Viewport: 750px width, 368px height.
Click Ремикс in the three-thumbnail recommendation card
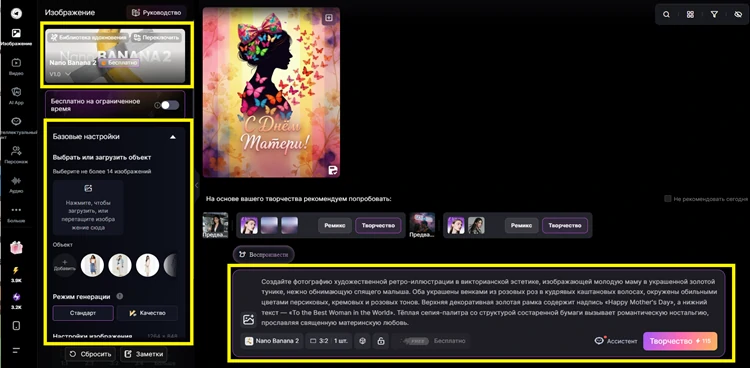(x=335, y=225)
